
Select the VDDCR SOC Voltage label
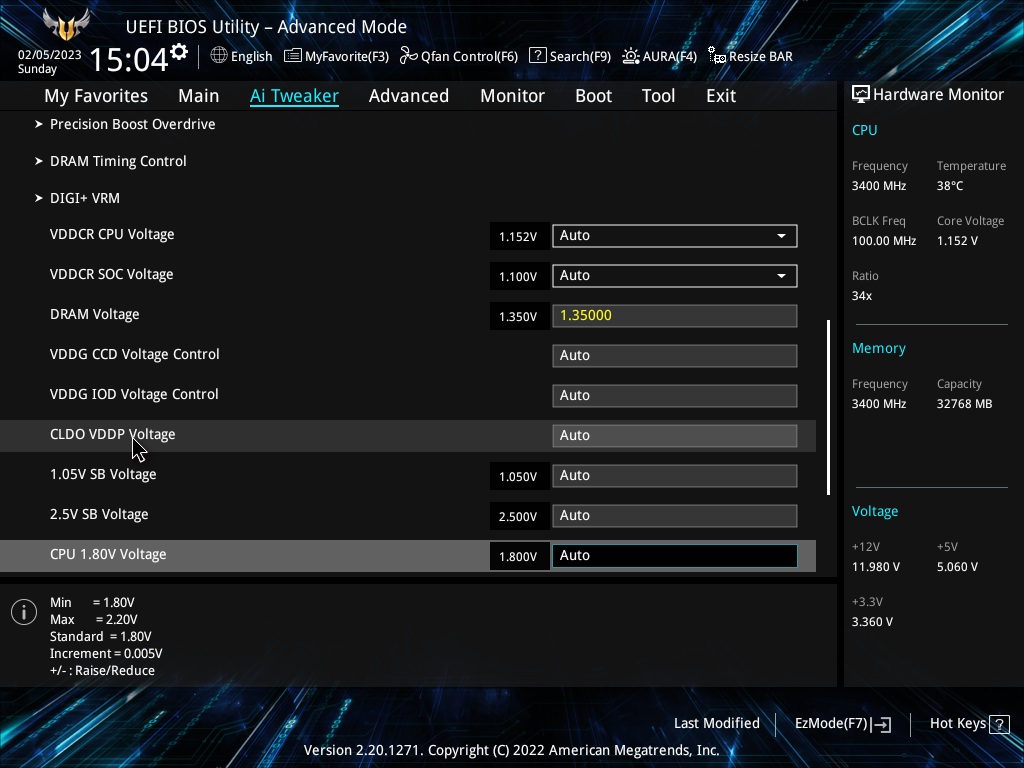pos(112,274)
